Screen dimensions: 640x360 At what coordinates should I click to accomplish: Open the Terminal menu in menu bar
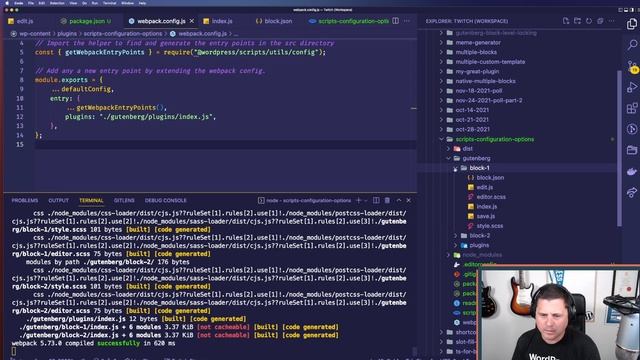pyautogui.click(x=109, y=3)
